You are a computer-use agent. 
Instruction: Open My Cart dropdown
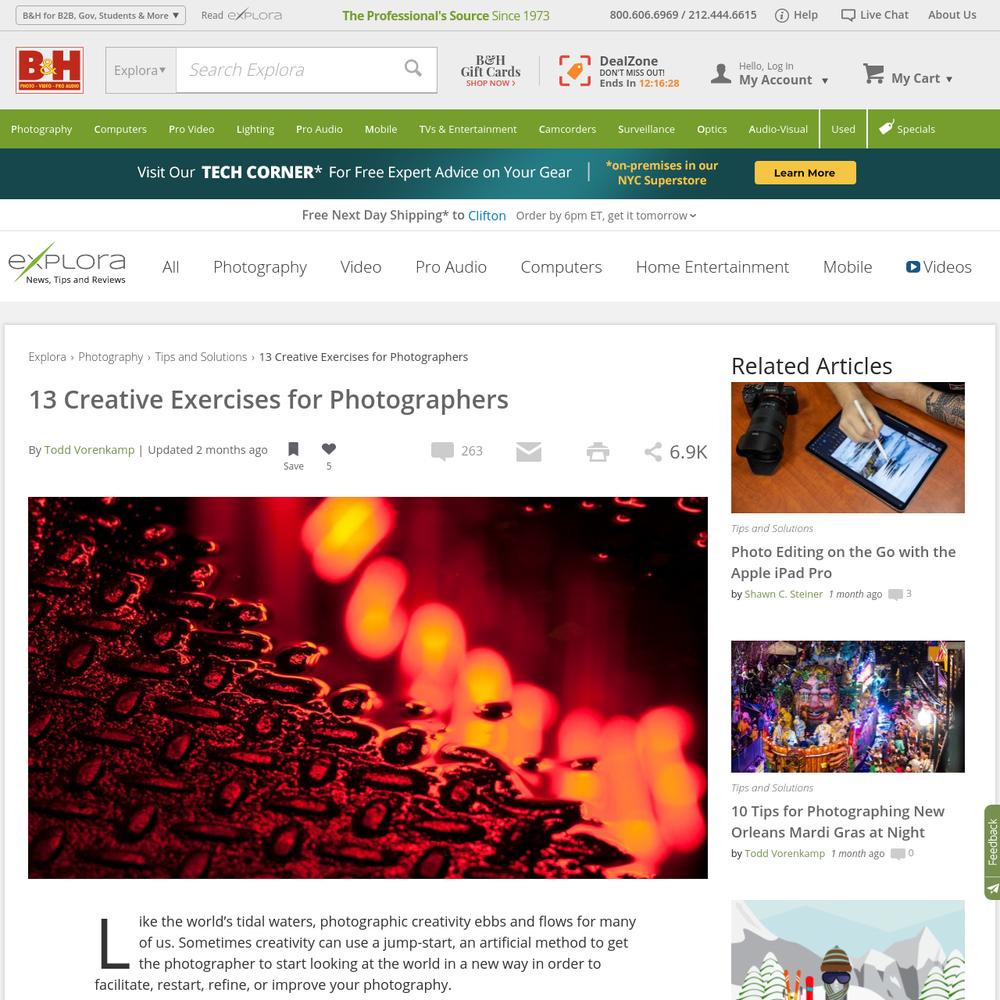point(908,76)
